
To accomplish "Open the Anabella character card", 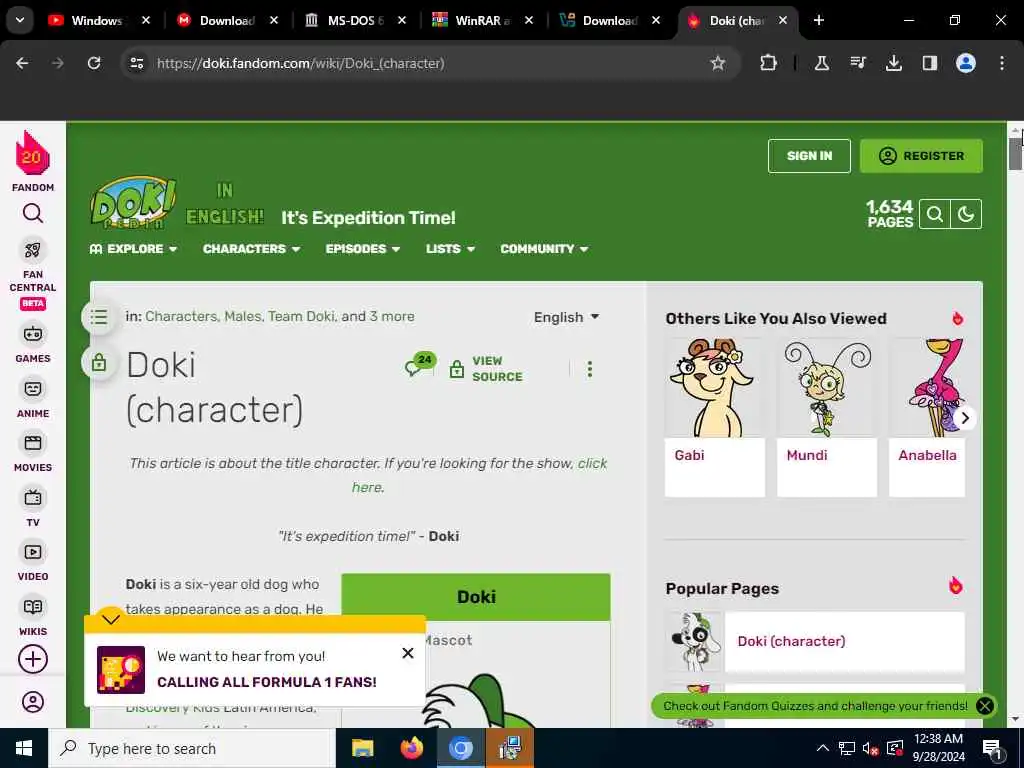I will pyautogui.click(x=927, y=417).
